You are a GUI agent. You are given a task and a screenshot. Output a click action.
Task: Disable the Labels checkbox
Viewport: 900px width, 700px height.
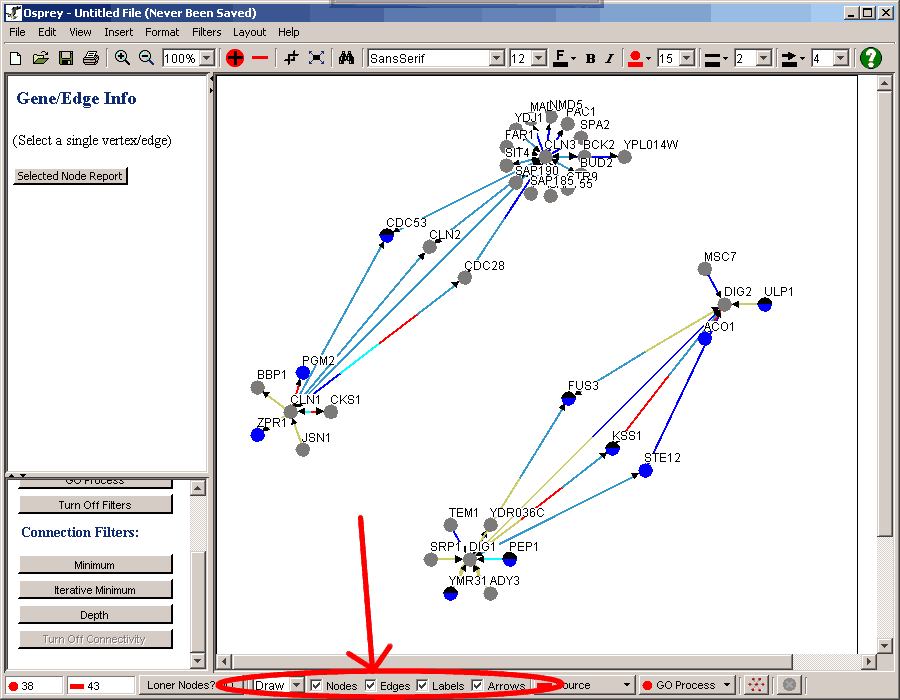(422, 685)
